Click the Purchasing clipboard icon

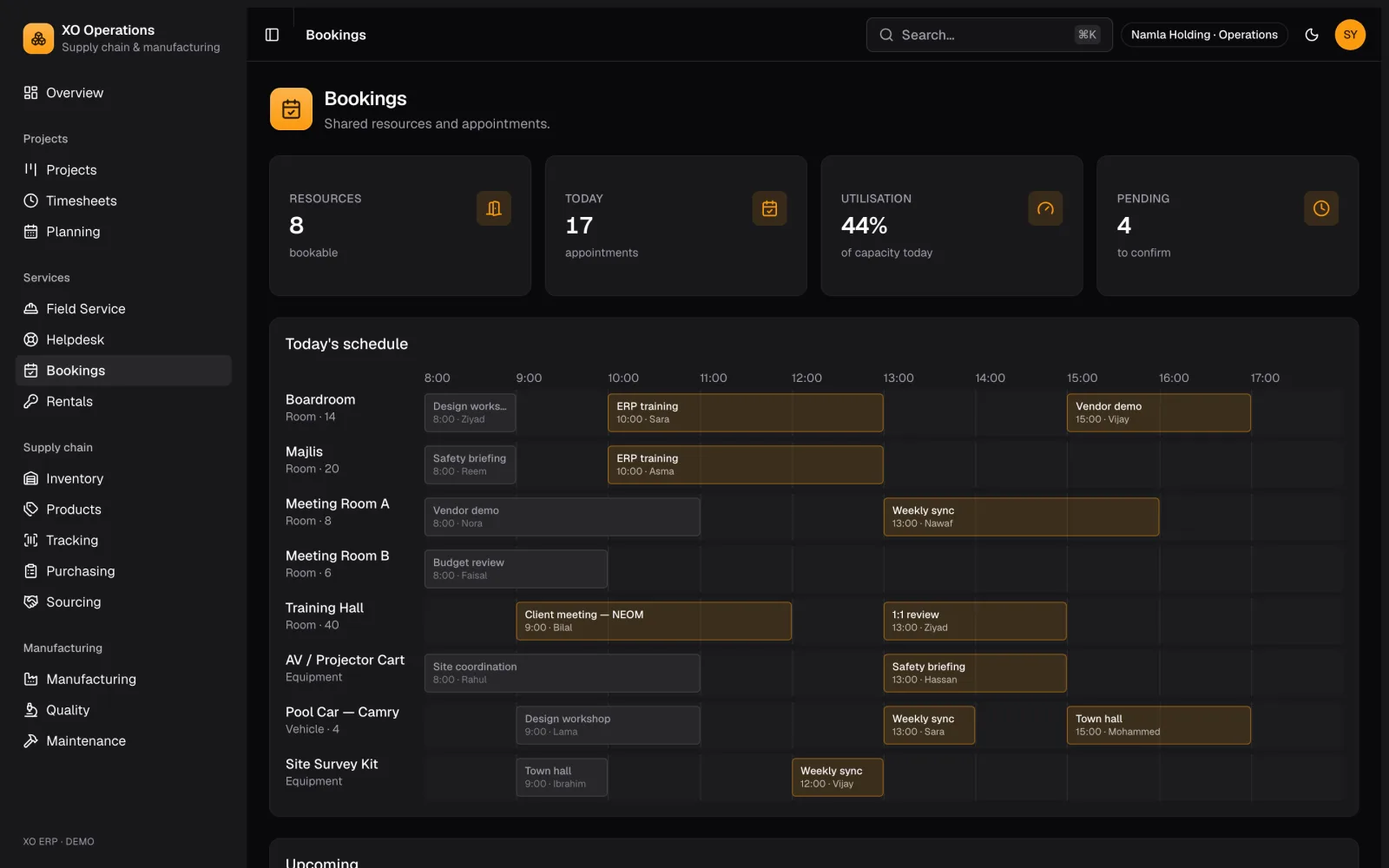click(x=31, y=571)
